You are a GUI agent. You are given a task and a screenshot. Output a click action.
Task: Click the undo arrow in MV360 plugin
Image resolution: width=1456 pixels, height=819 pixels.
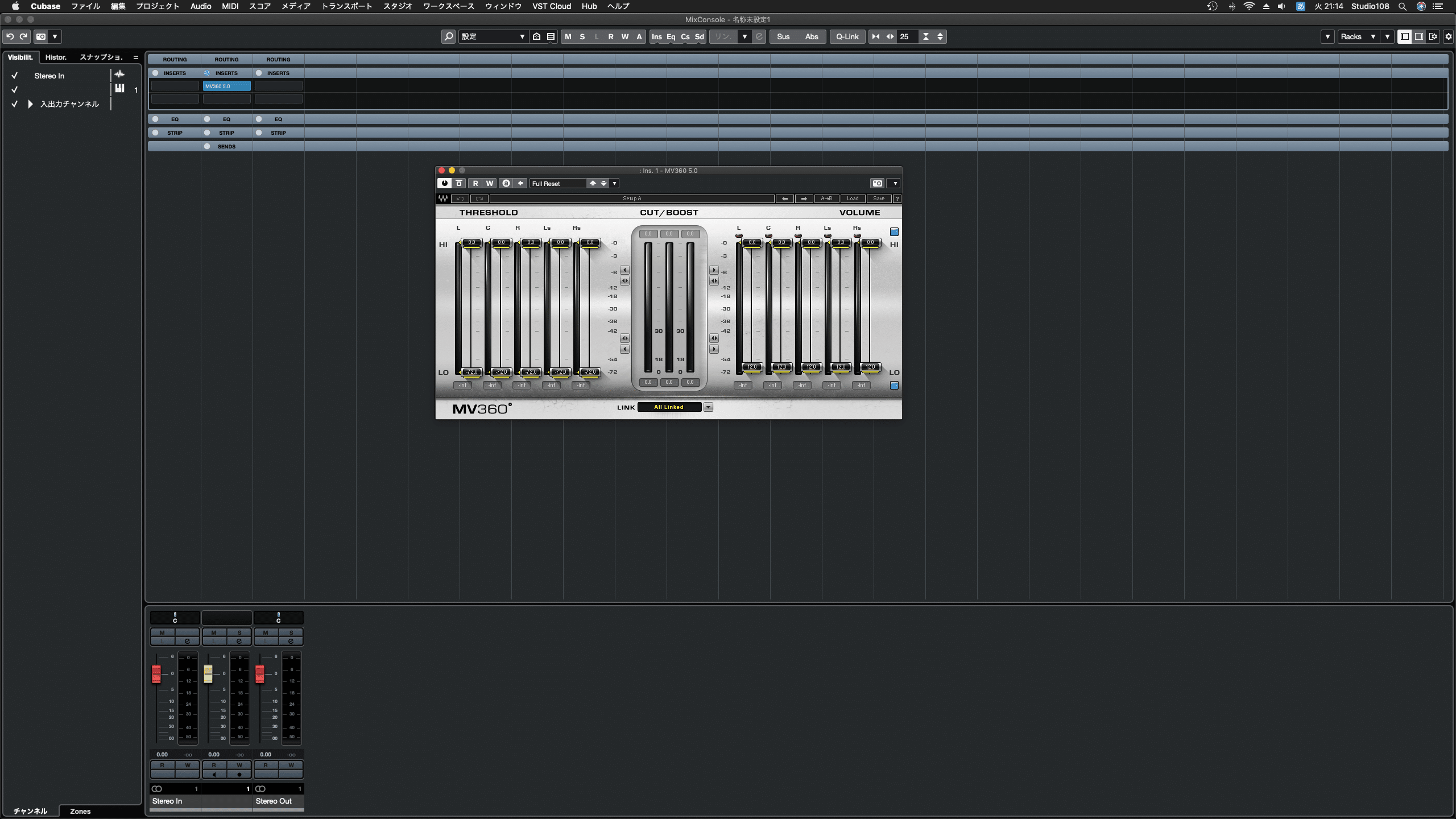(x=460, y=198)
